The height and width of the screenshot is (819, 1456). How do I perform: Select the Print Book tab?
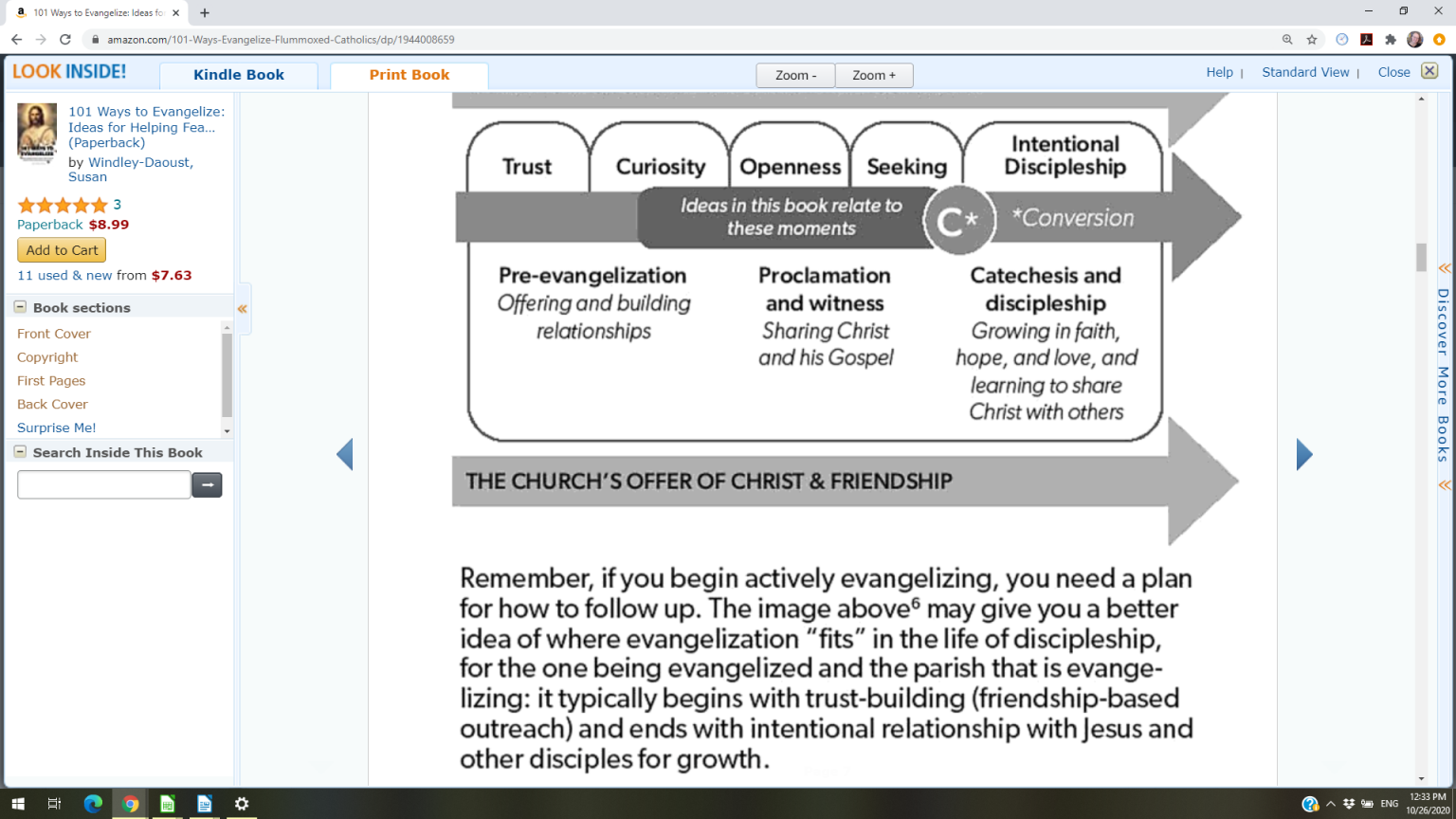[409, 75]
